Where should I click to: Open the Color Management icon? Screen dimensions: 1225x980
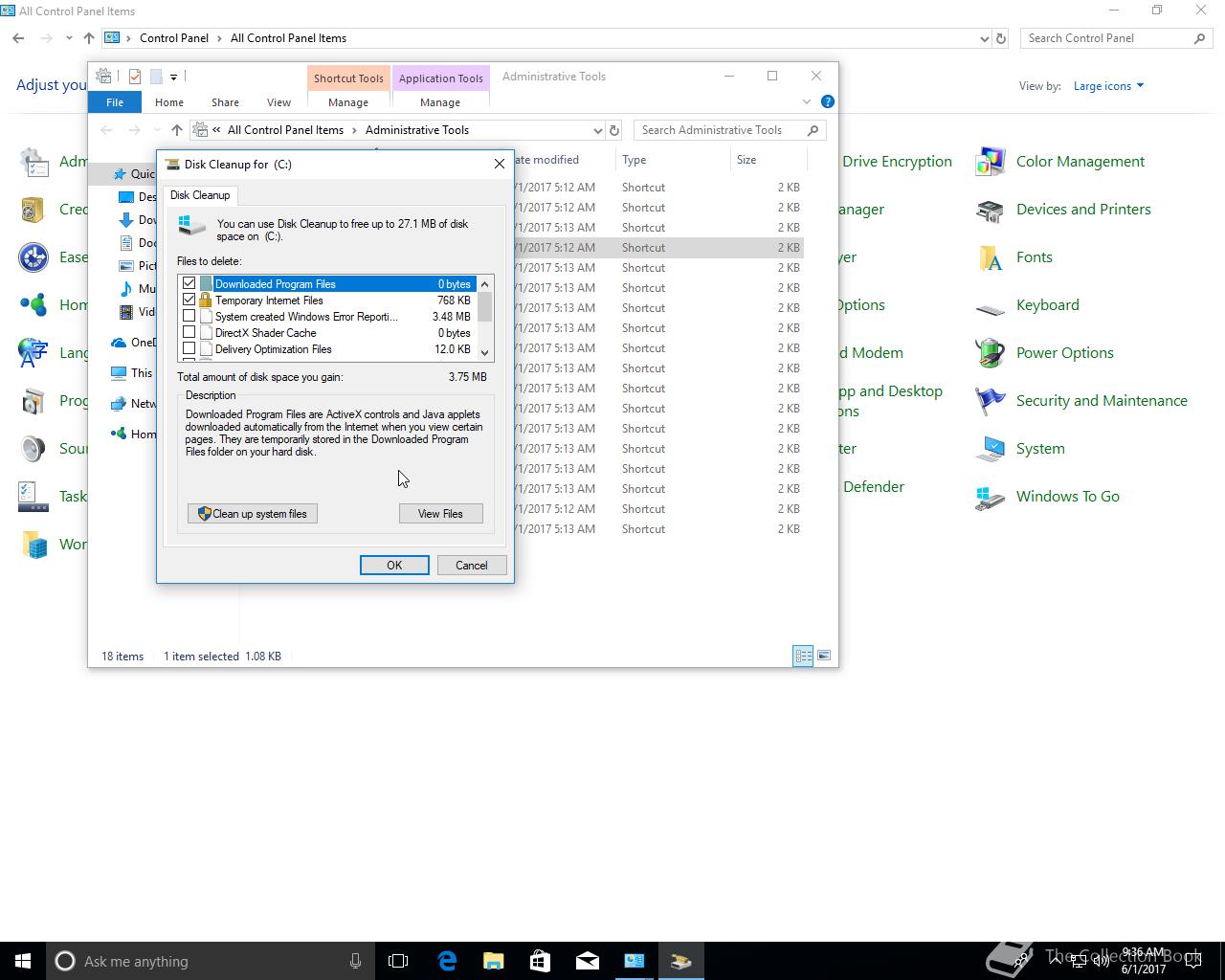[x=990, y=162]
